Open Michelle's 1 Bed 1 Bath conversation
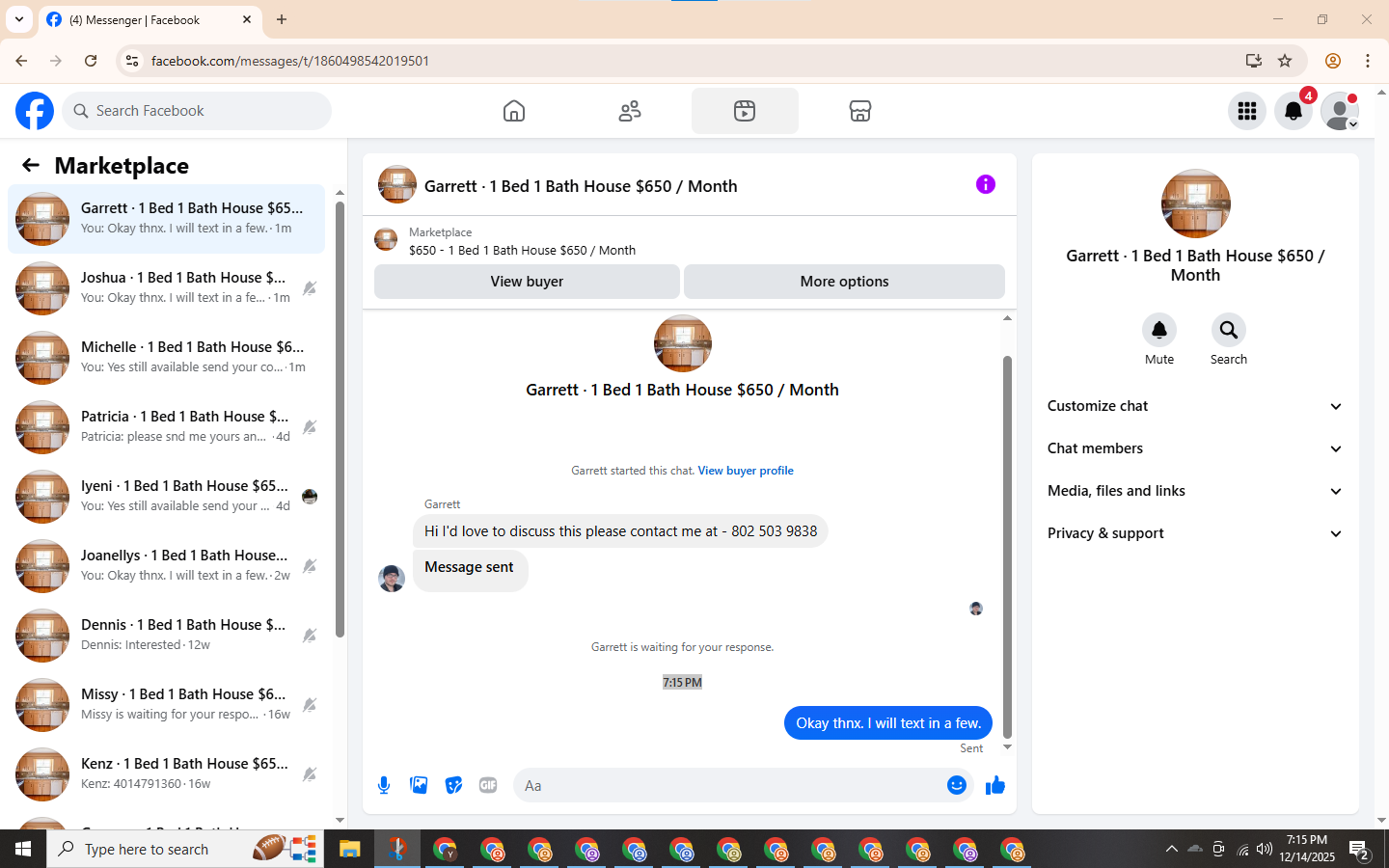This screenshot has width=1389, height=868. (166, 358)
